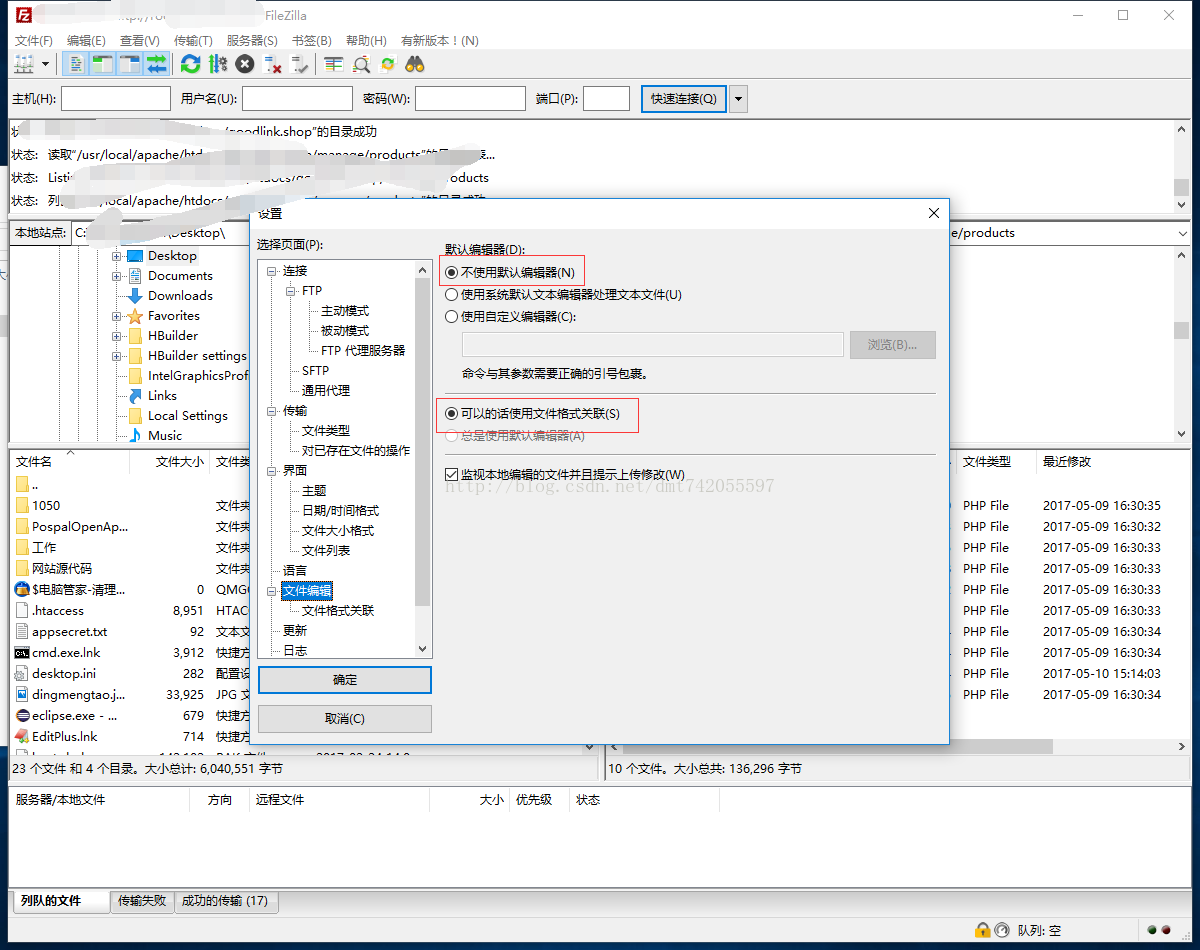This screenshot has height=950, width=1200.
Task: Click the cancel current operation icon
Action: point(245,64)
